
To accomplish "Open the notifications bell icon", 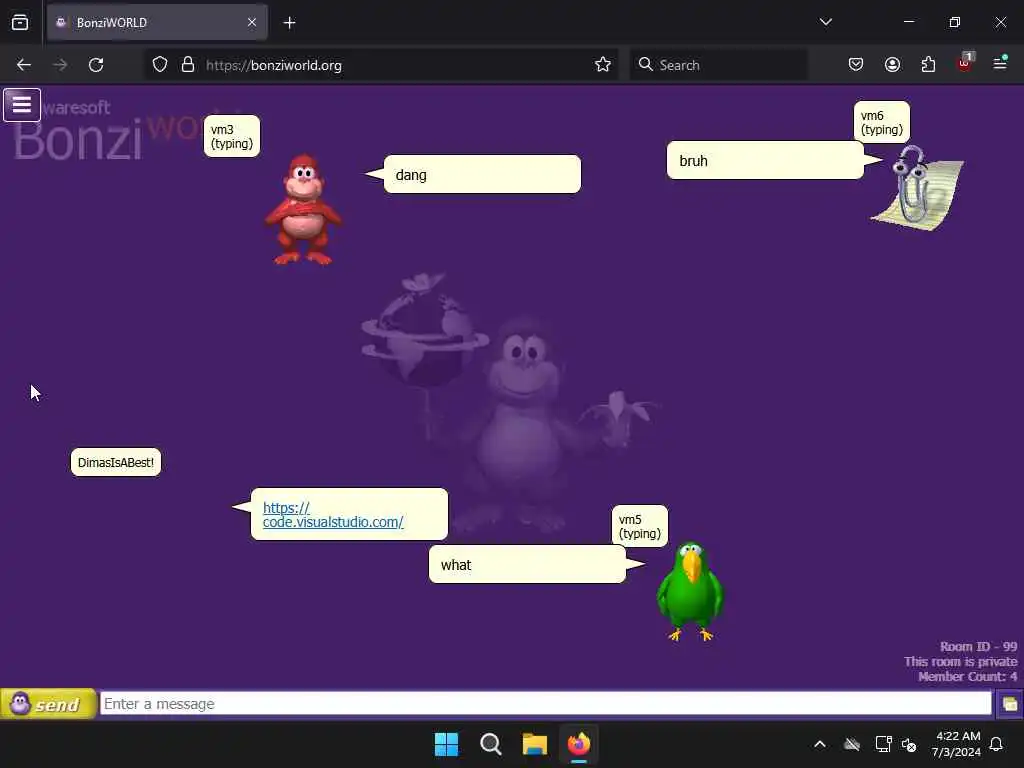I will (997, 744).
